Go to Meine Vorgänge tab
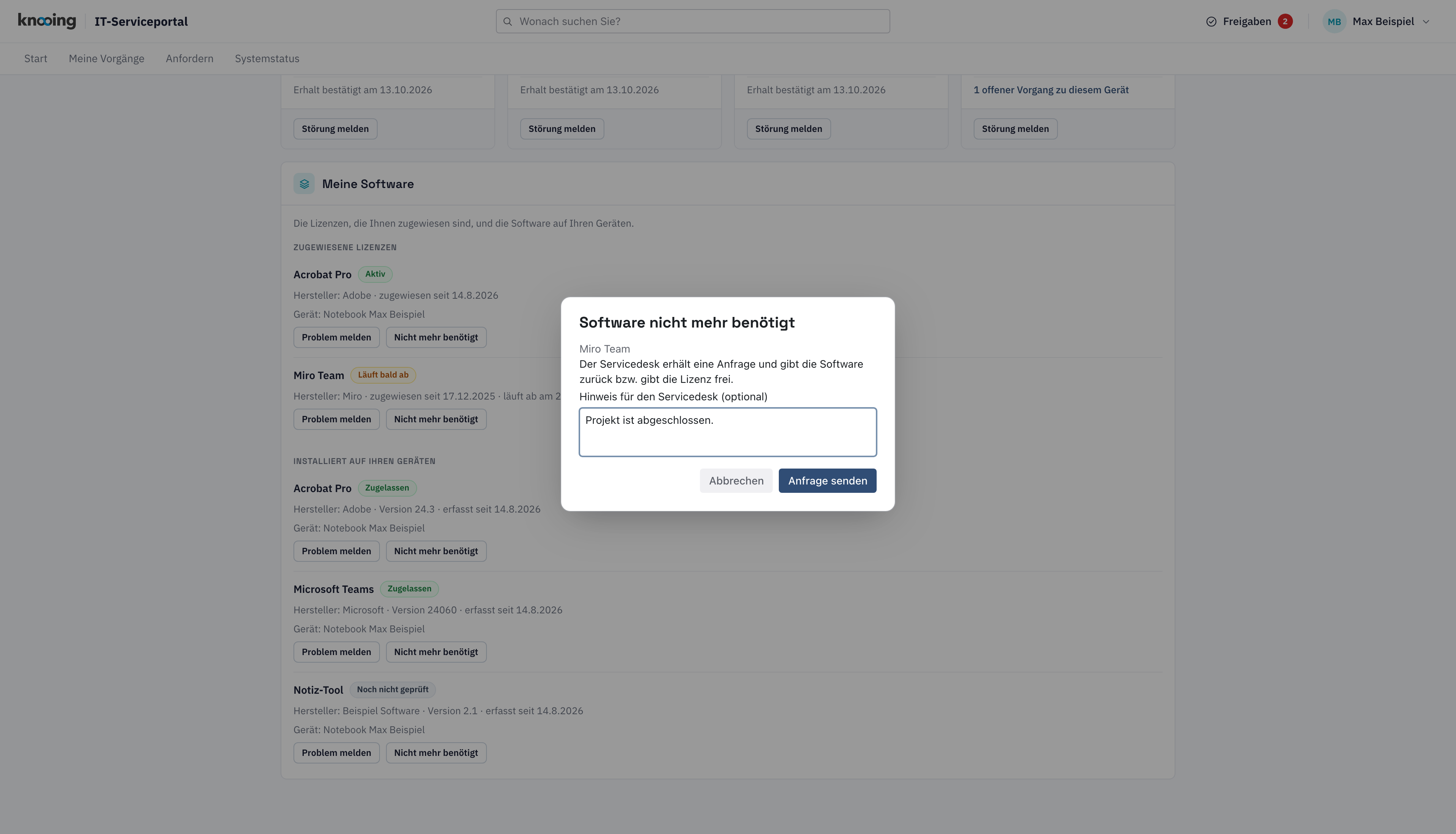 [x=107, y=58]
